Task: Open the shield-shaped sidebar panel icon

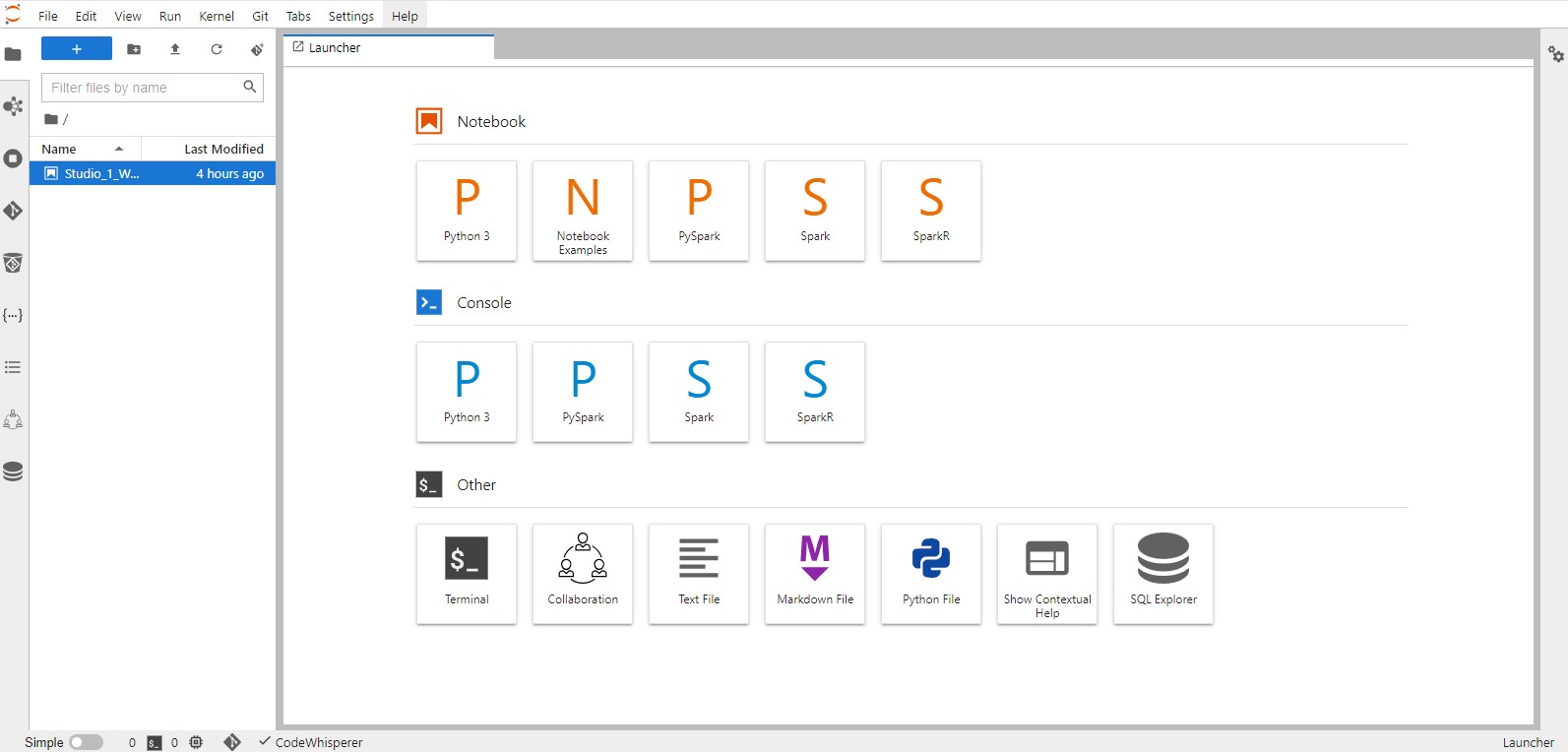Action: point(13,263)
